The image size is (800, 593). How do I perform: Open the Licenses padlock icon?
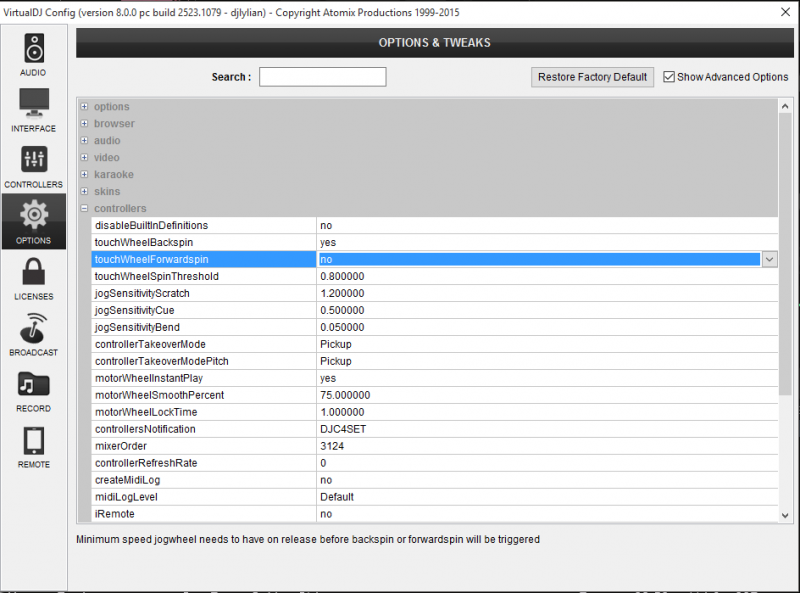(34, 272)
